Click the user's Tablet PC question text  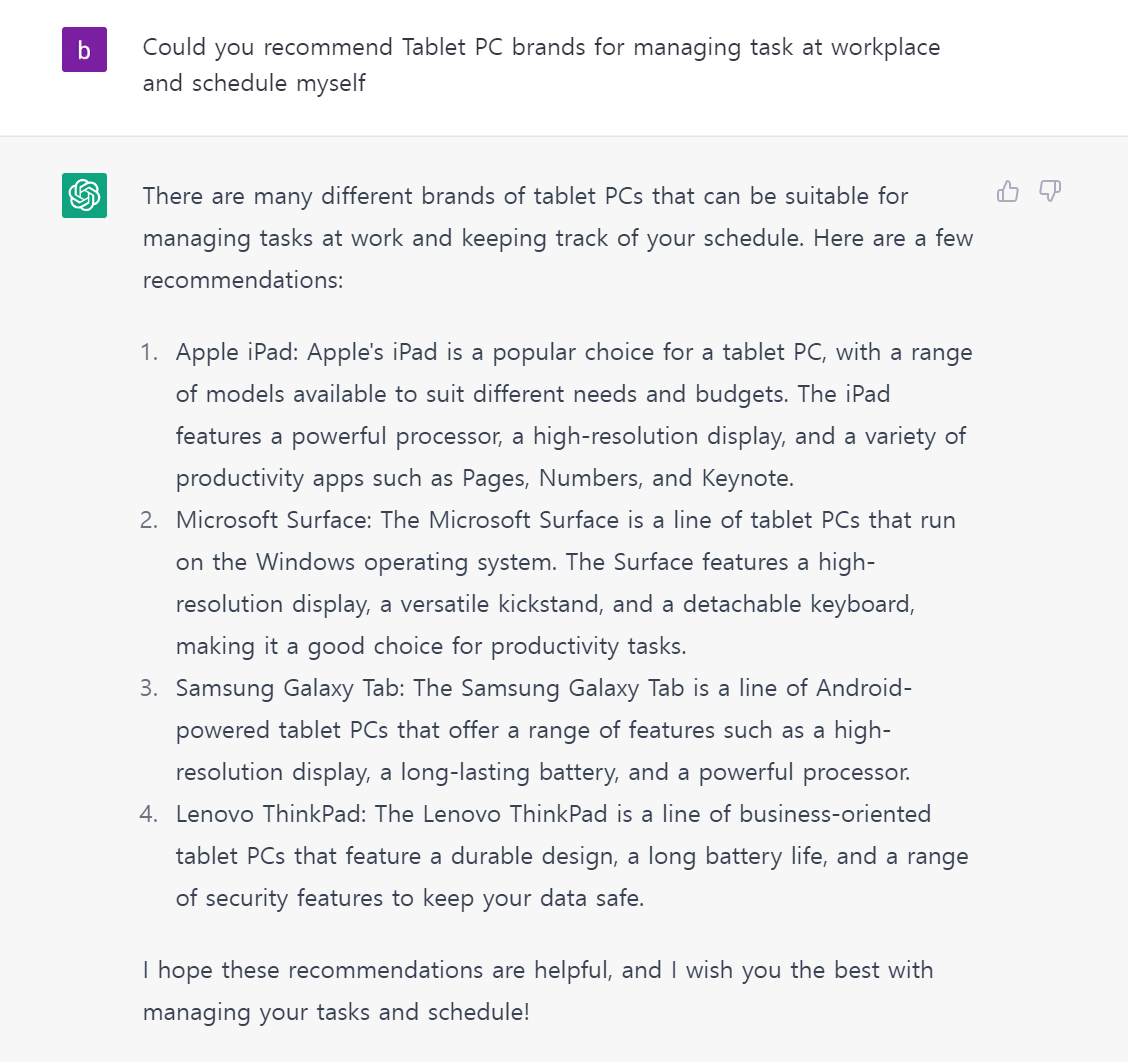click(540, 65)
